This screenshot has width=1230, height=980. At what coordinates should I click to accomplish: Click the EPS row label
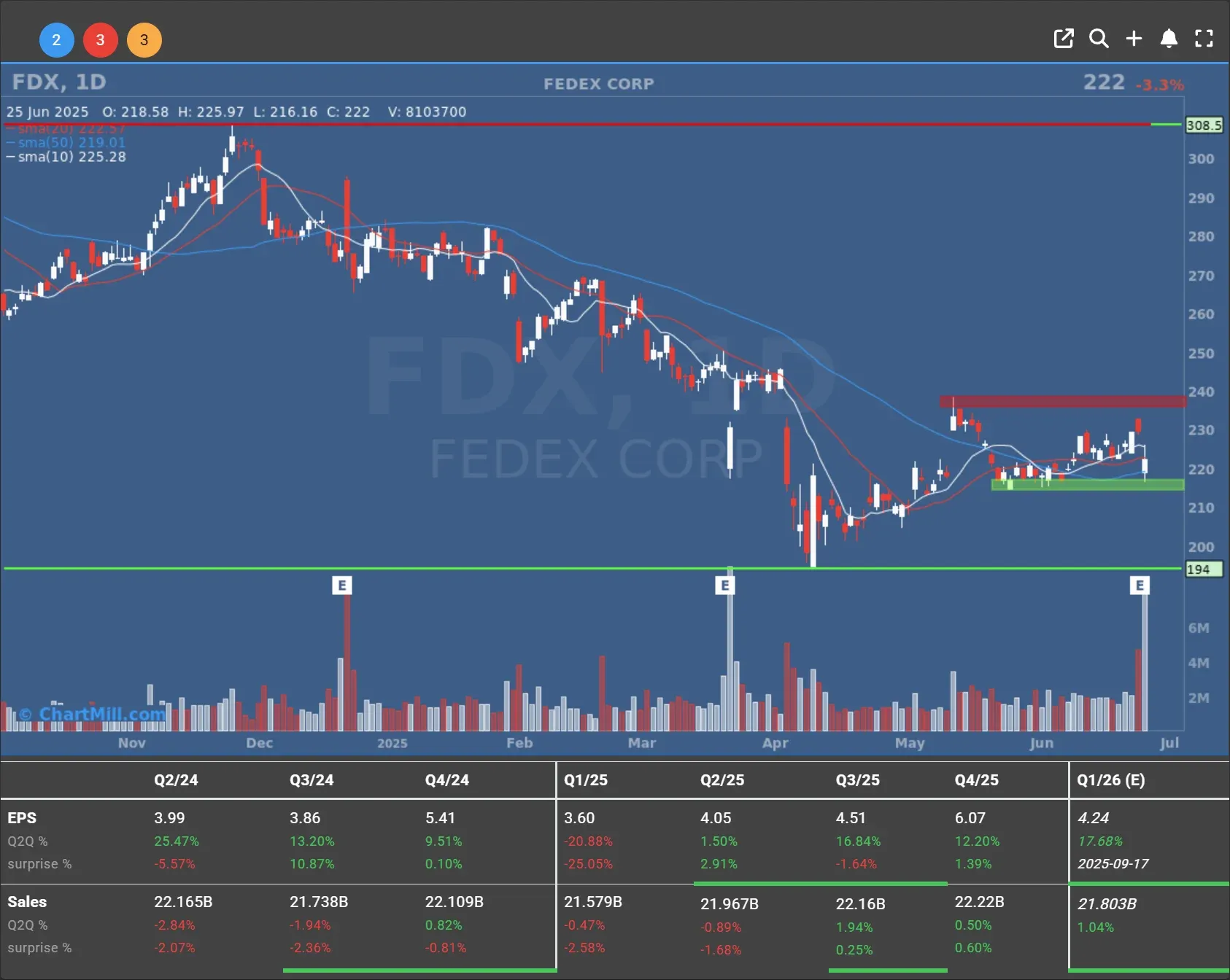tap(22, 818)
